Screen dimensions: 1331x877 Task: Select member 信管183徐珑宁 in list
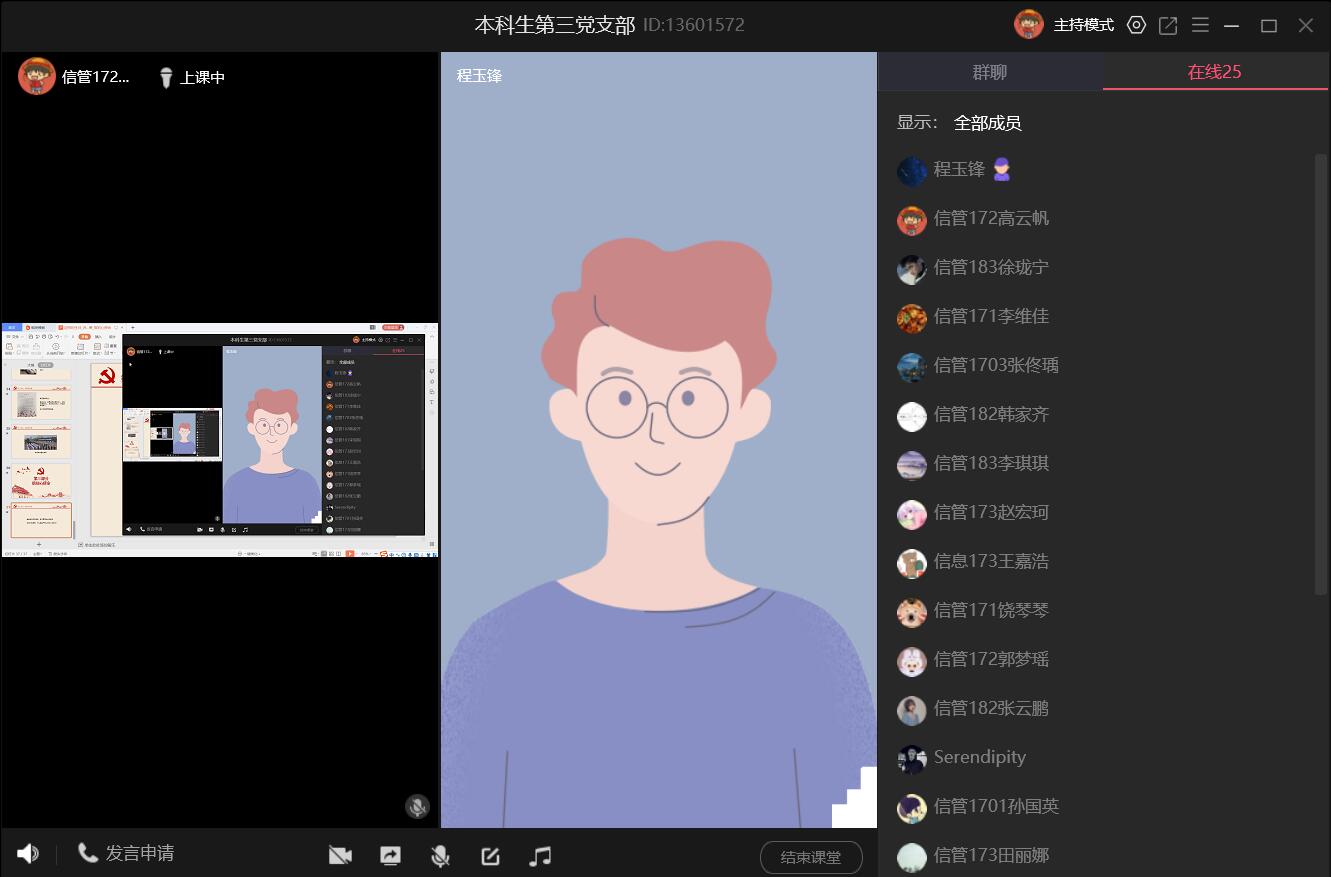(x=990, y=268)
